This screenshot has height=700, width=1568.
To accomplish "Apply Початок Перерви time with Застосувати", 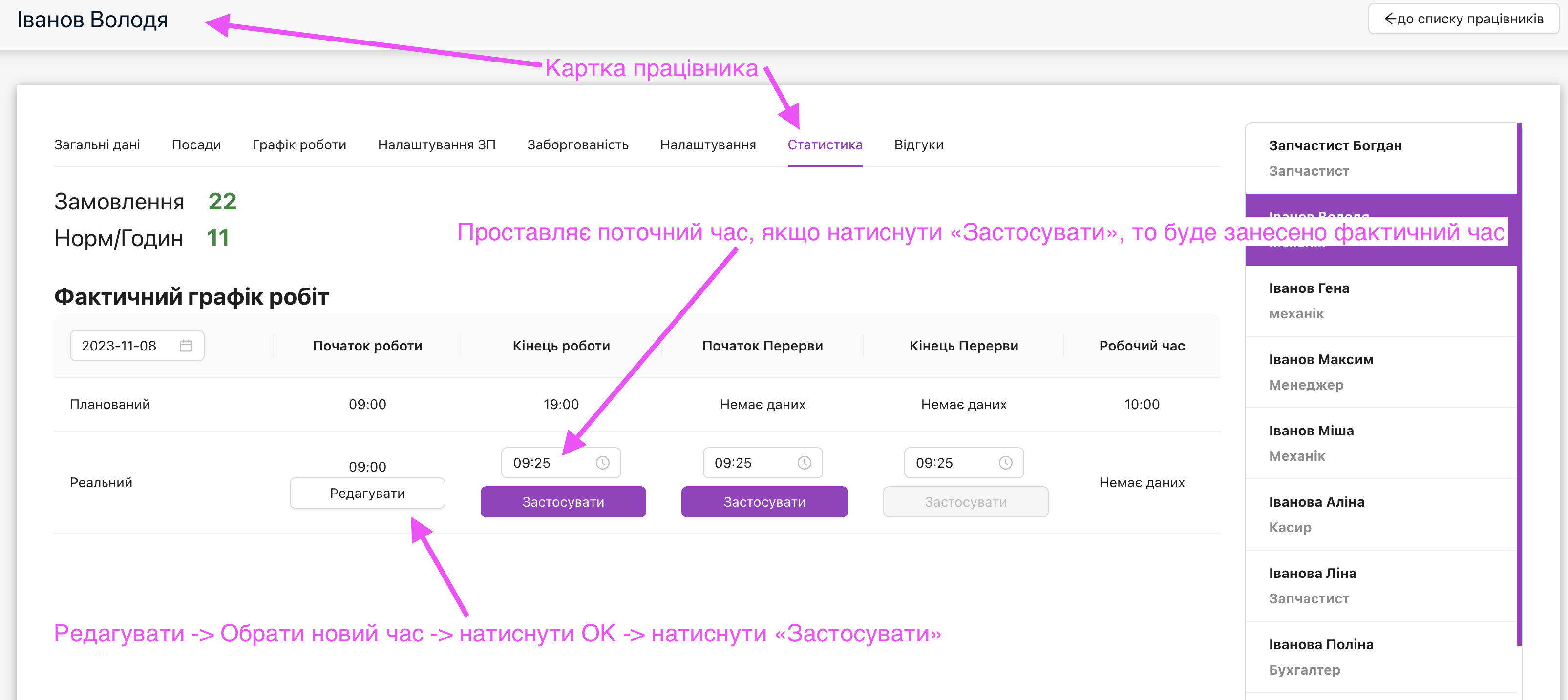I will [763, 502].
